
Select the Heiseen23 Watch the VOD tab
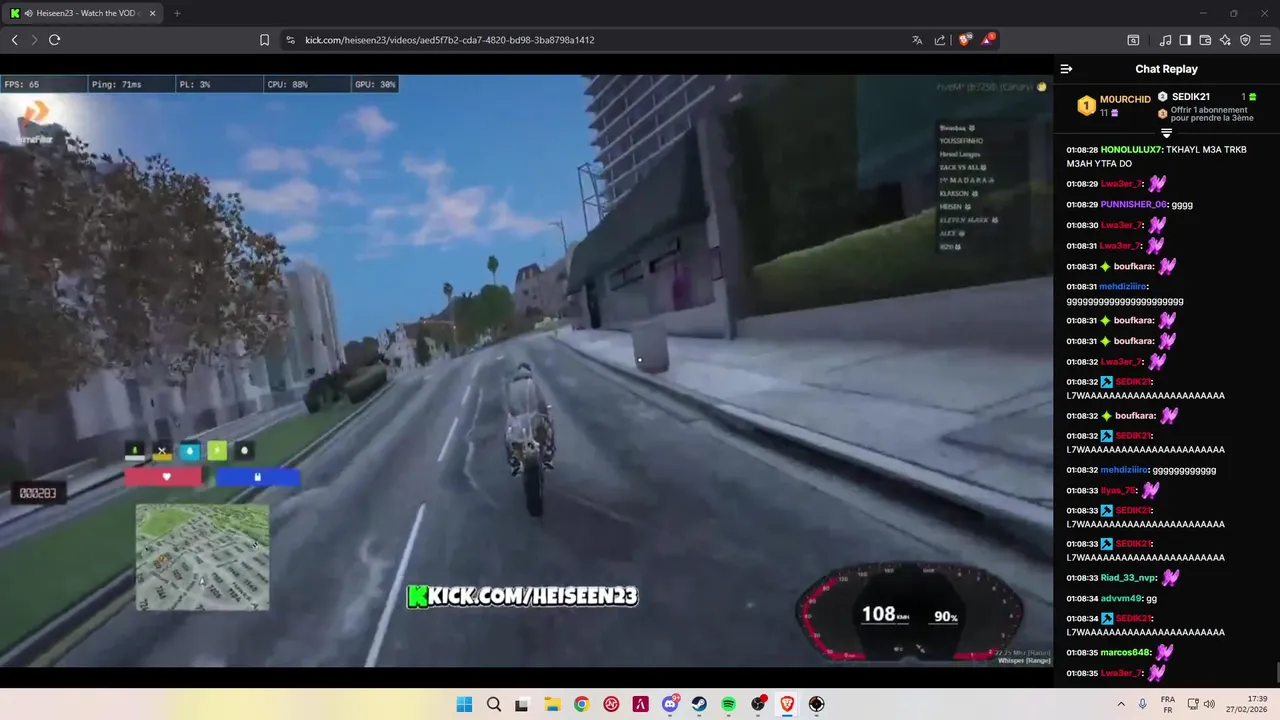83,13
